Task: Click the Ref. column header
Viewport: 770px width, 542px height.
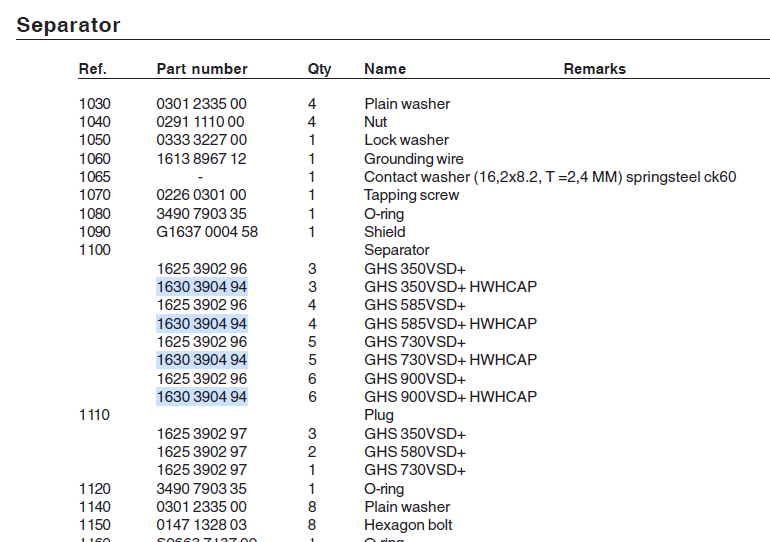Action: coord(93,69)
